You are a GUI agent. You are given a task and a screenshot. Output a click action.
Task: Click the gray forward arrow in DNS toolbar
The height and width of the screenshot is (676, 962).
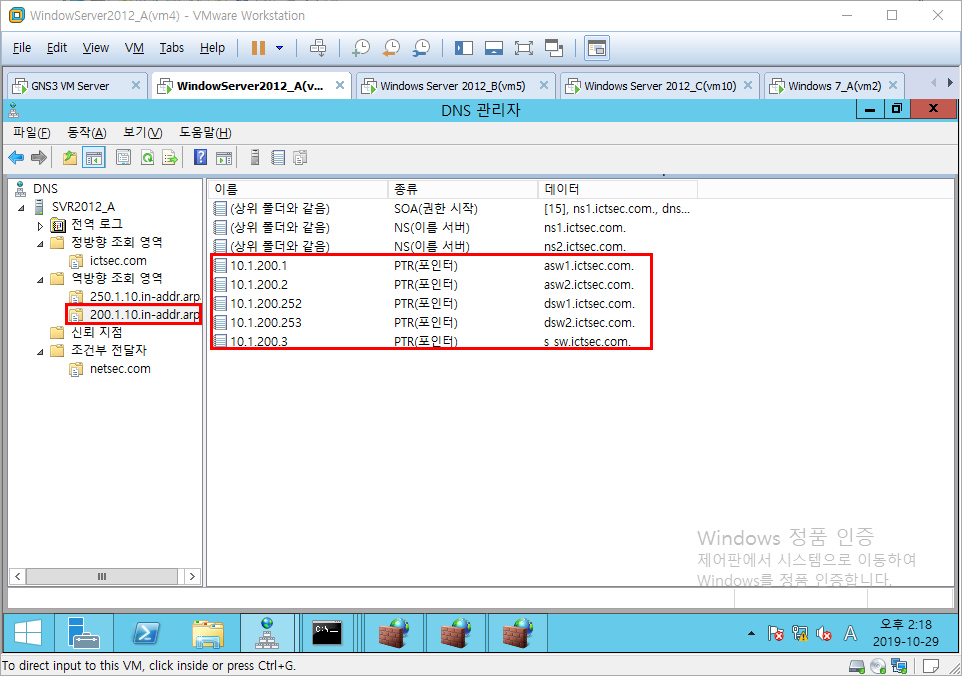click(x=39, y=158)
